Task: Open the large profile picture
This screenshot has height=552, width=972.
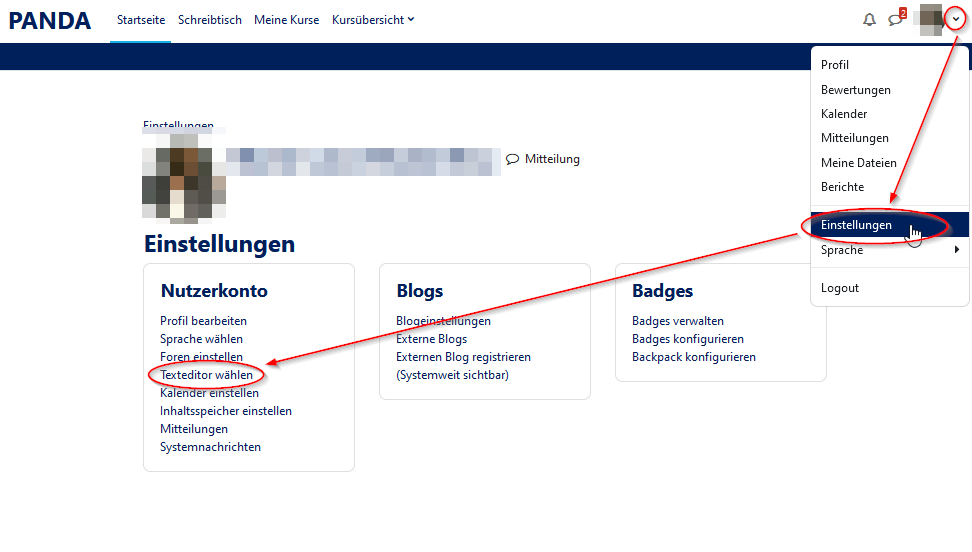Action: [x=183, y=178]
